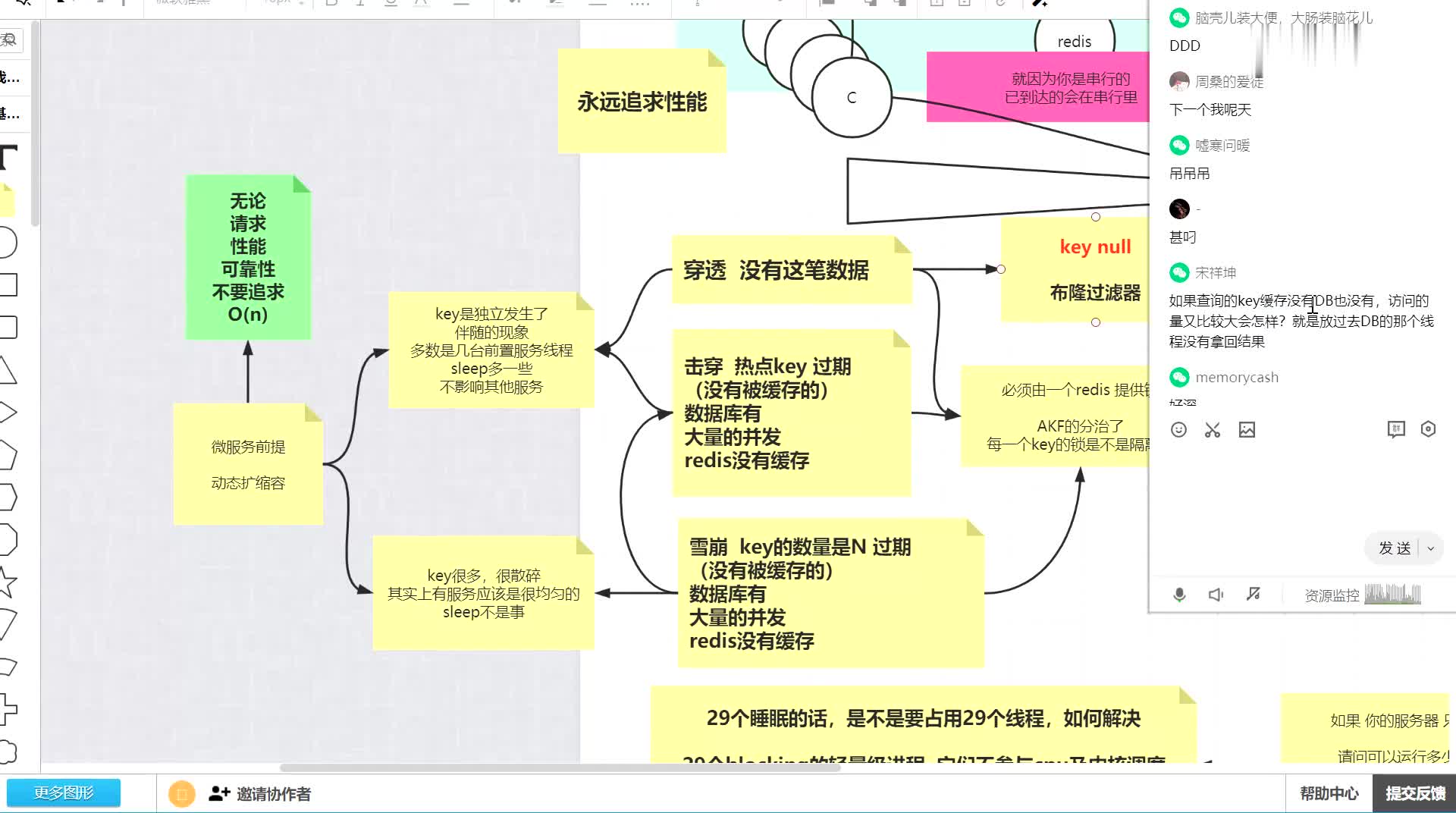Select the 穿透 没有这笔数据 note
This screenshot has height=813, width=1456.
pos(792,270)
